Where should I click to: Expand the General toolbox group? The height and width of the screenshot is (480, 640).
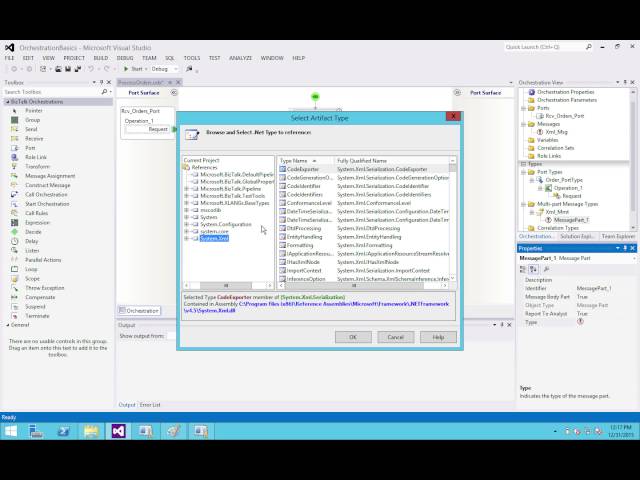7,325
